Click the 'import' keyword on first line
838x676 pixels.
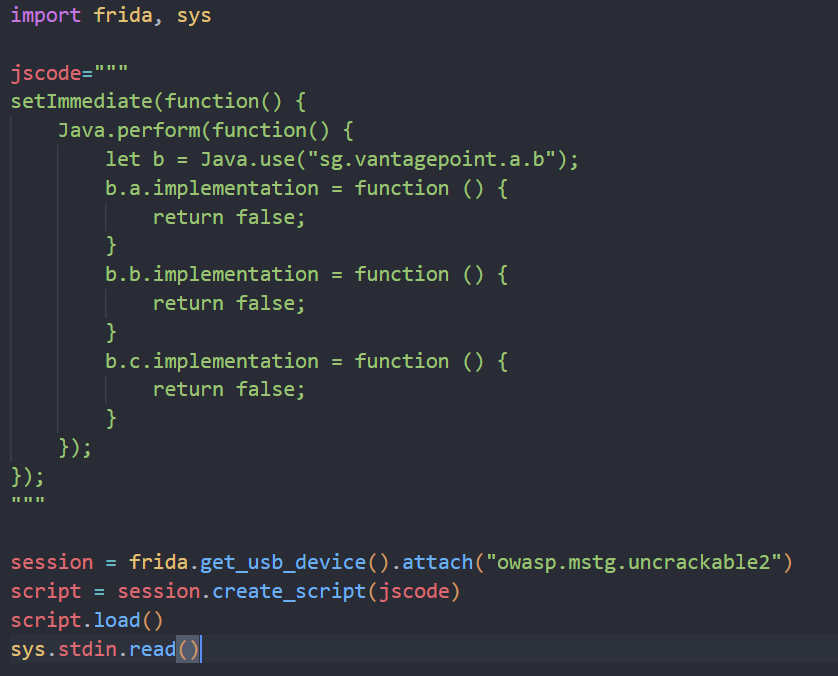pos(45,15)
